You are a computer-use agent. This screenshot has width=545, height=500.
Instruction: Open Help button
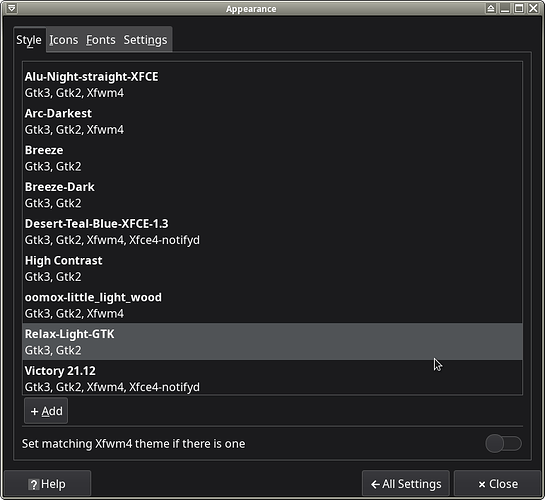48,484
